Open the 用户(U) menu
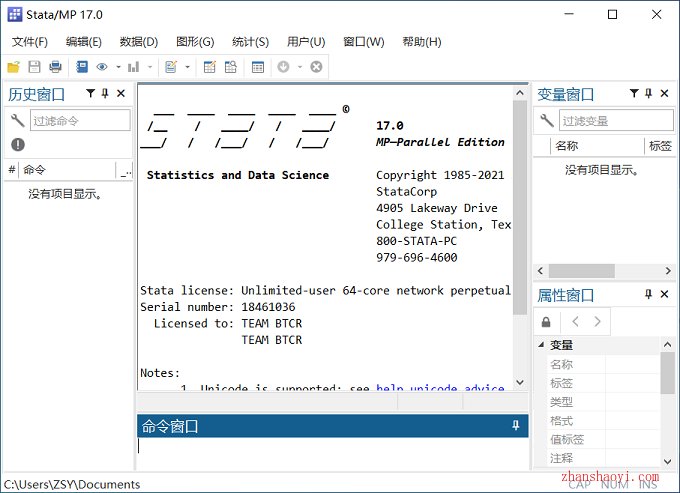 coord(306,42)
